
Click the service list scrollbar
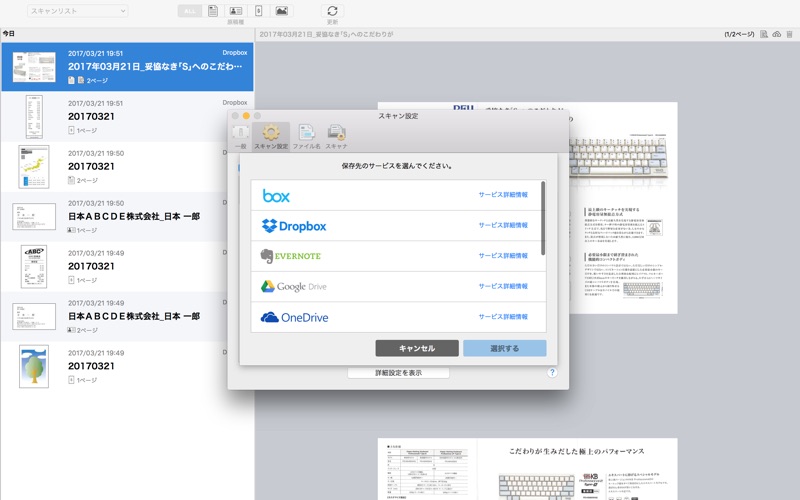pyautogui.click(x=543, y=218)
